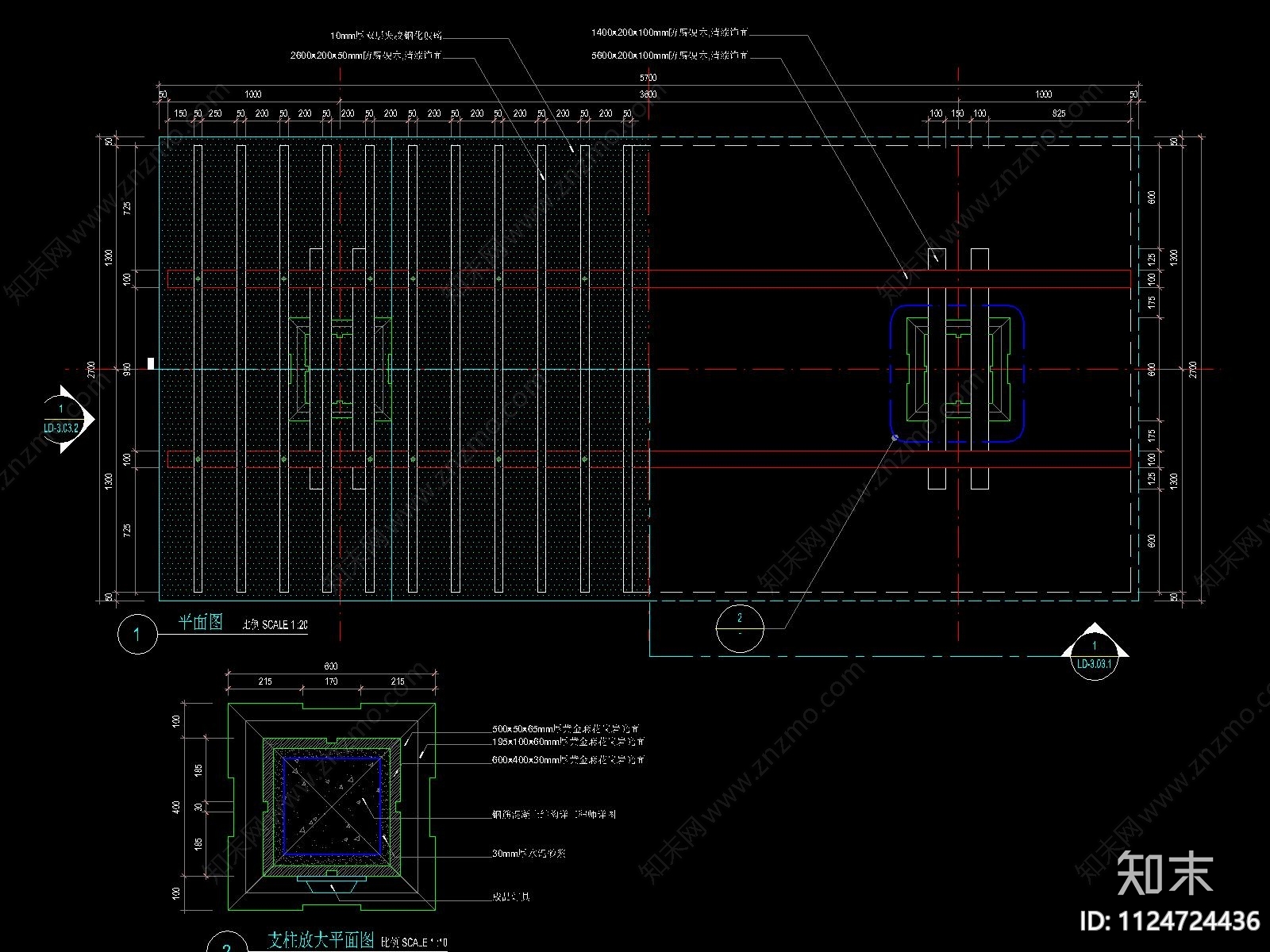This screenshot has height=952, width=1270.
Task: Select the 1400x200x100mm annotation text
Action: 671,33
